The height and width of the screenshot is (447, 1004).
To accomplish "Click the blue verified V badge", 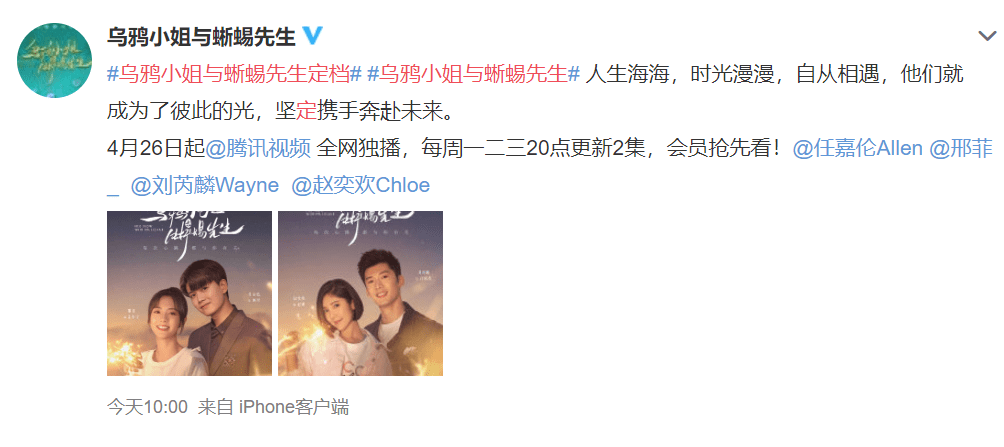I will click(312, 36).
